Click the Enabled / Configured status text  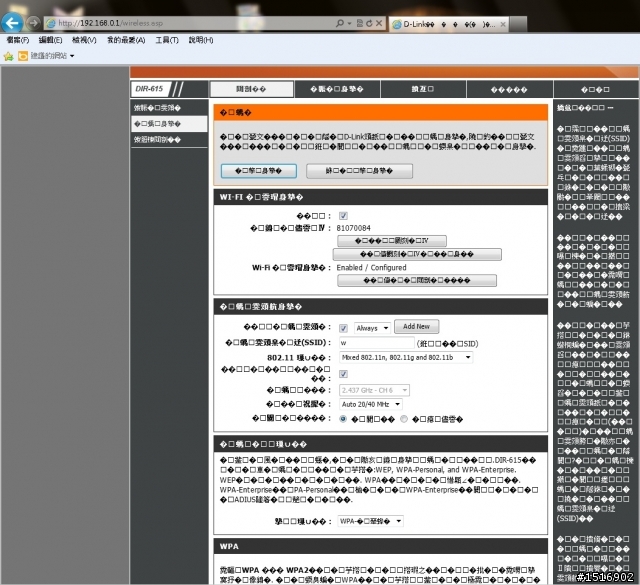click(x=371, y=267)
